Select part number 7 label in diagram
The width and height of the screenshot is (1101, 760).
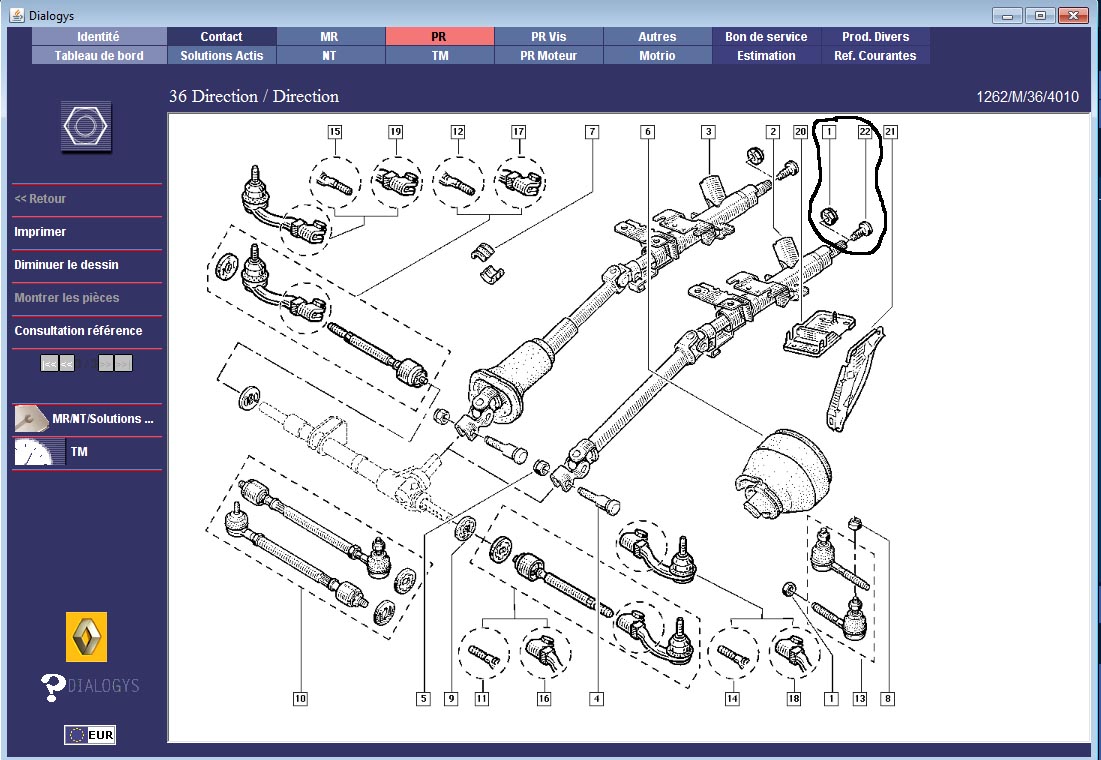[592, 132]
